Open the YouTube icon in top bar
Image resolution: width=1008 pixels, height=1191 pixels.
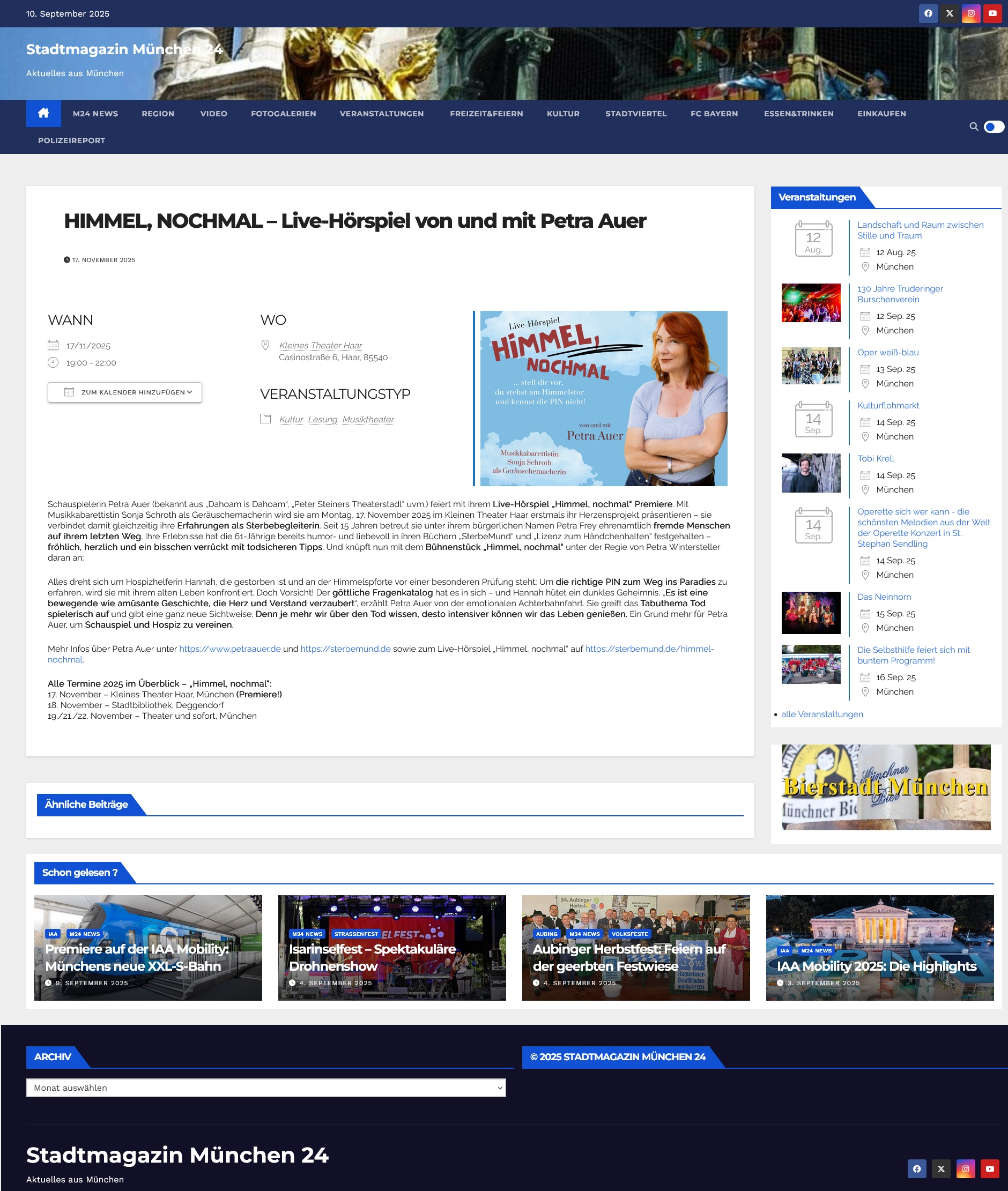coord(992,13)
